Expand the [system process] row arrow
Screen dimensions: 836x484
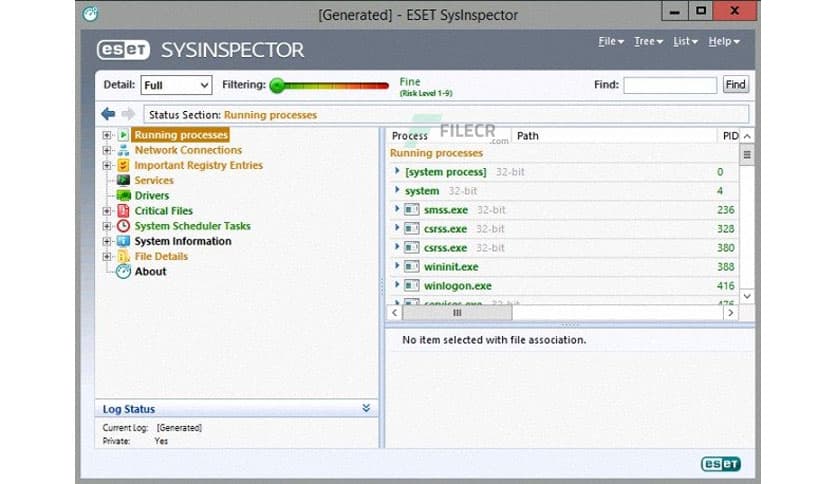tap(397, 171)
